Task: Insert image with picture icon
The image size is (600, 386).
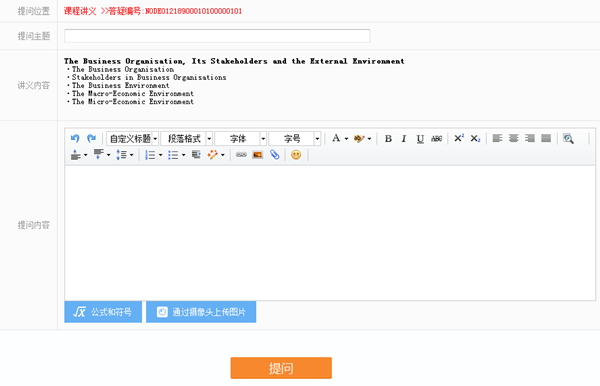Action: click(258, 155)
